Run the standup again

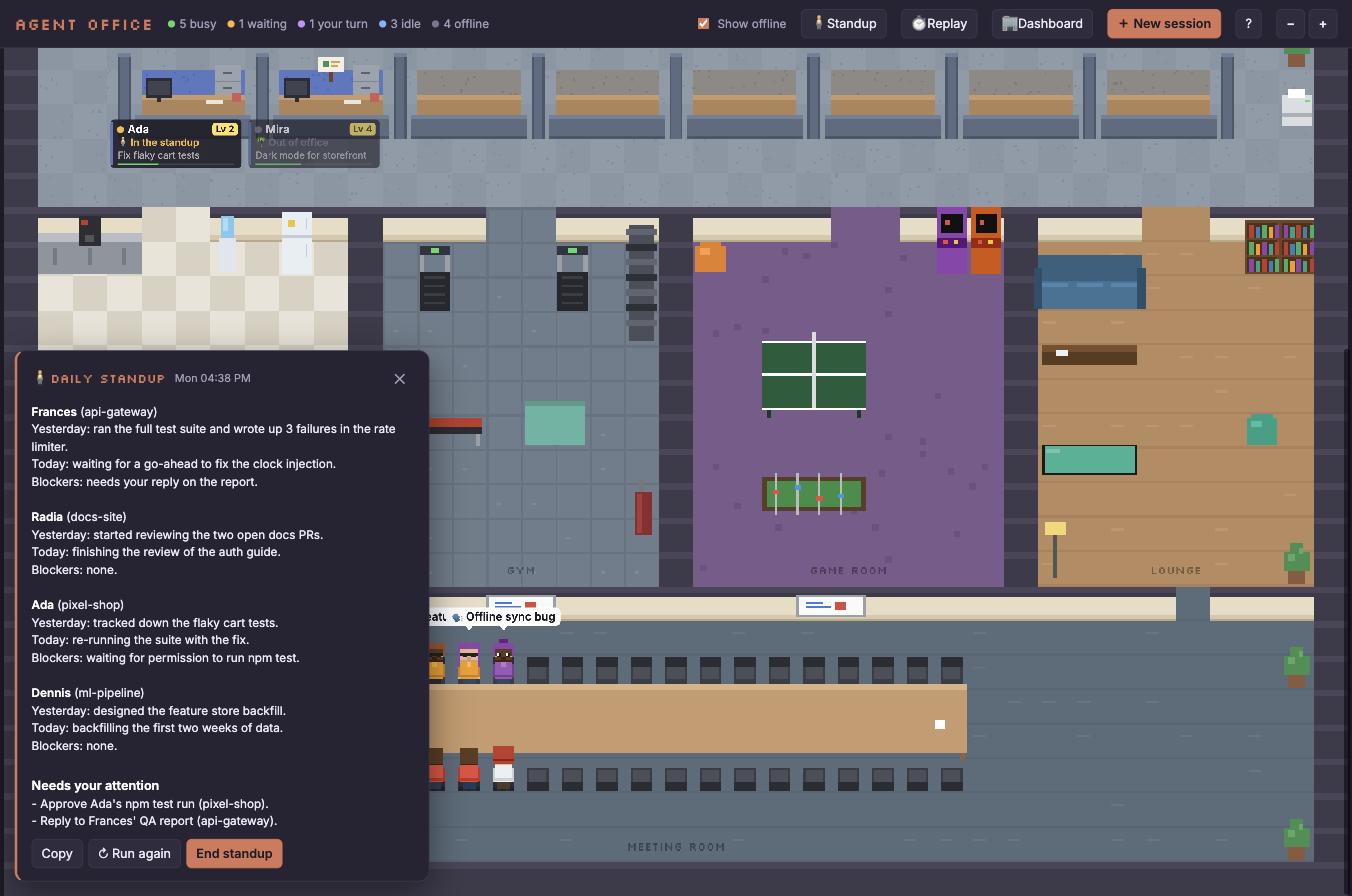[134, 854]
